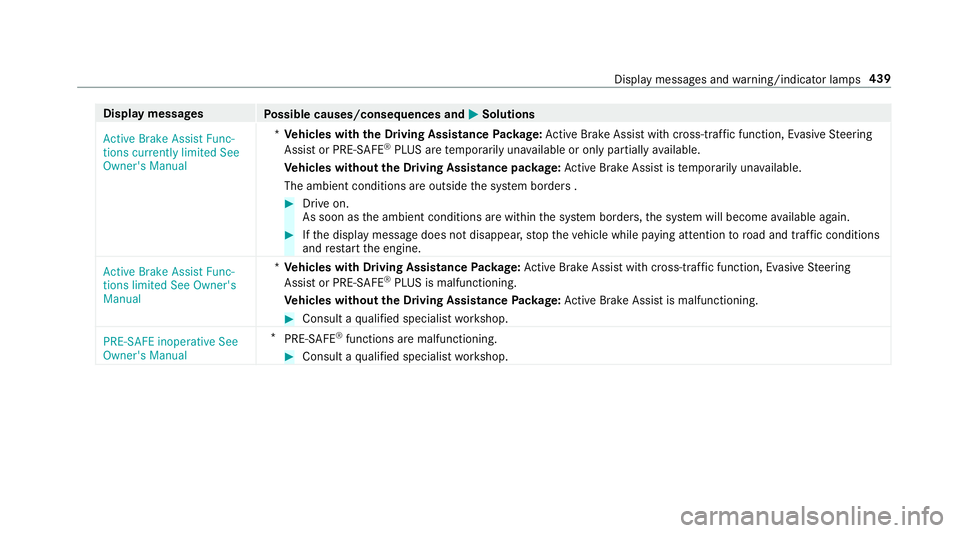The width and height of the screenshot is (960, 533).
Task: Click the arrow bullet beside 'If the display message'
Action: coord(290,235)
